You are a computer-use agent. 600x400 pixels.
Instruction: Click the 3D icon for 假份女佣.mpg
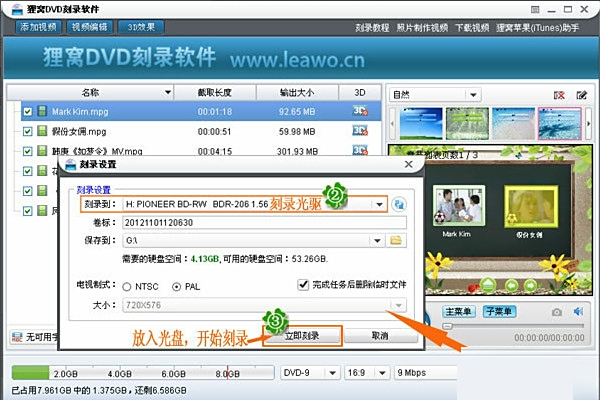[x=360, y=131]
